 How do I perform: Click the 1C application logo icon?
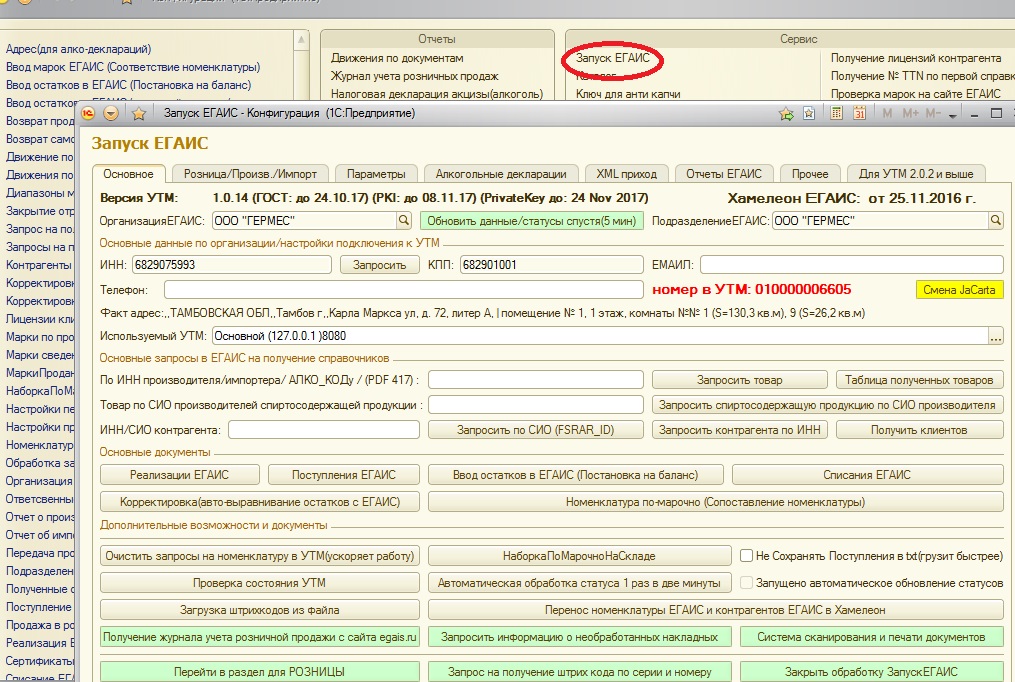pos(89,114)
